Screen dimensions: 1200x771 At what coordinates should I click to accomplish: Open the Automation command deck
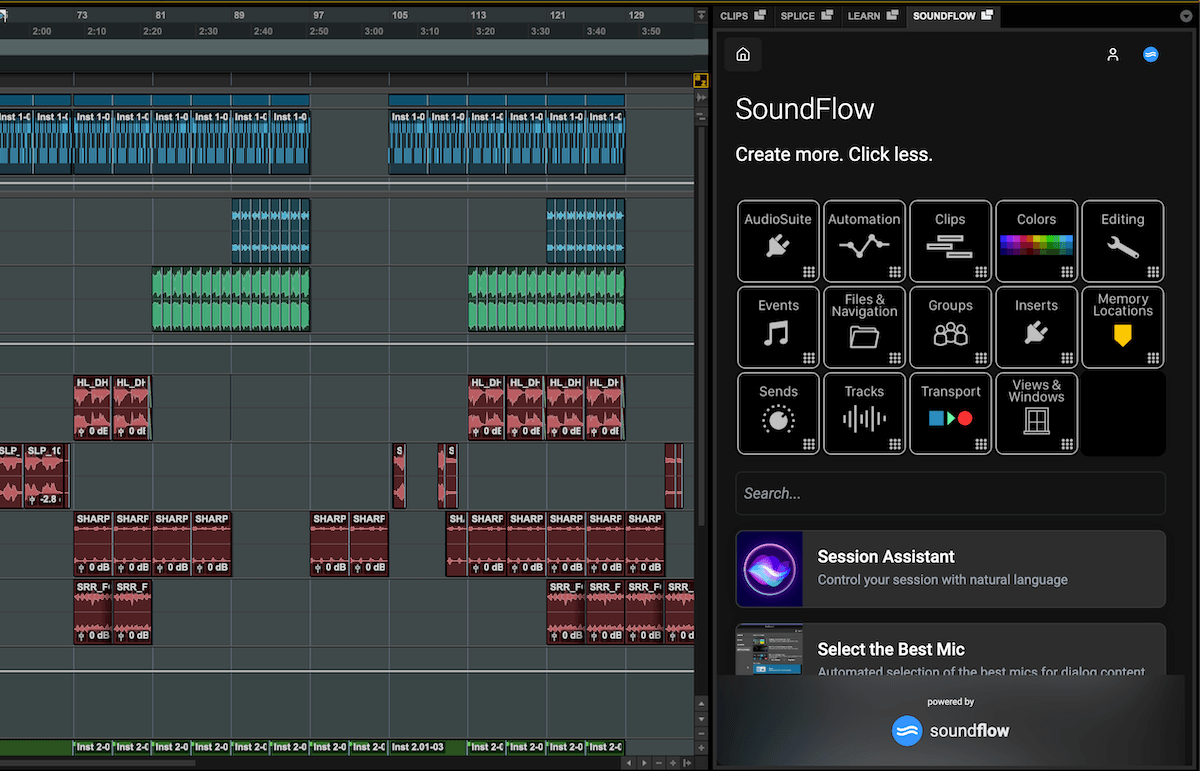coord(864,241)
